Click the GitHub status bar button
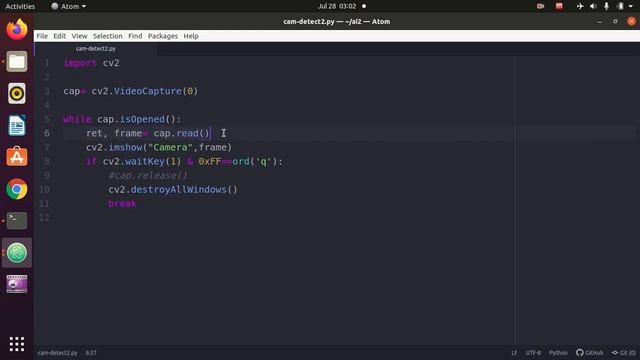The height and width of the screenshot is (360, 640). point(590,353)
